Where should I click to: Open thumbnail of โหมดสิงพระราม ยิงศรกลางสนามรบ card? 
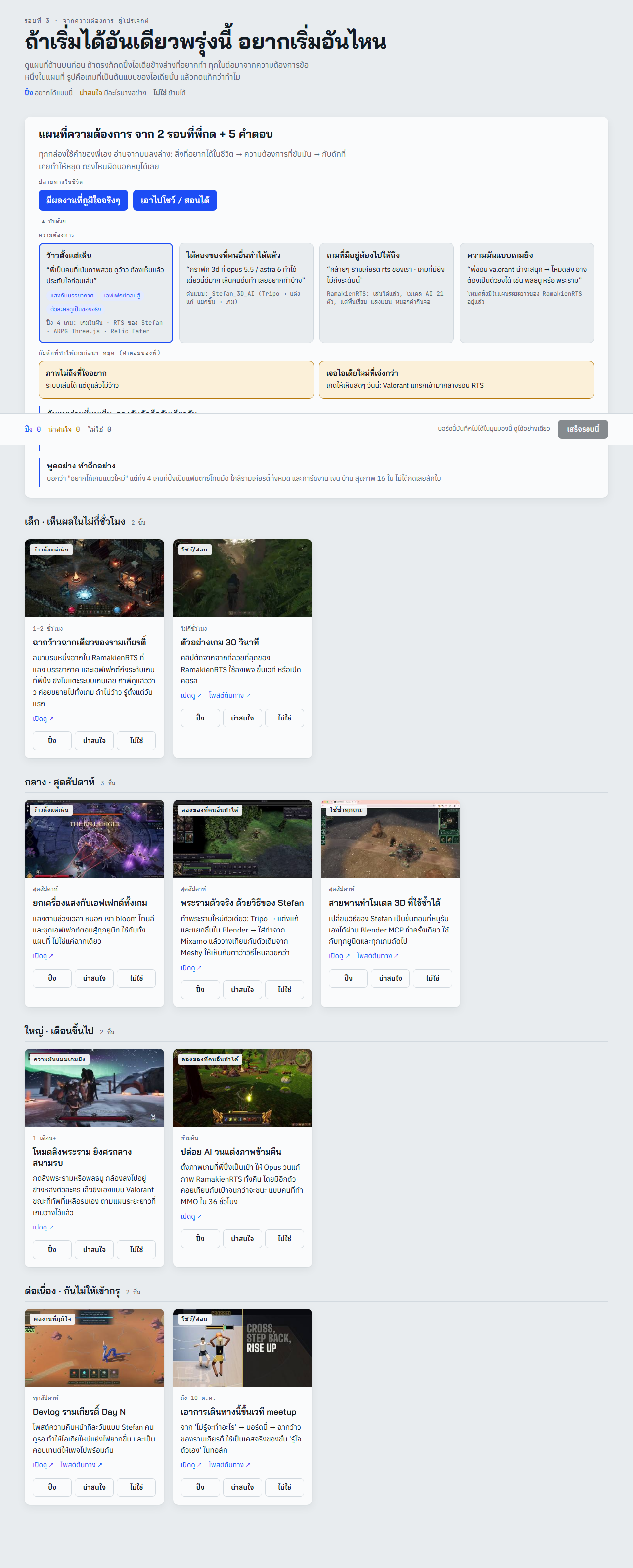click(x=94, y=1088)
